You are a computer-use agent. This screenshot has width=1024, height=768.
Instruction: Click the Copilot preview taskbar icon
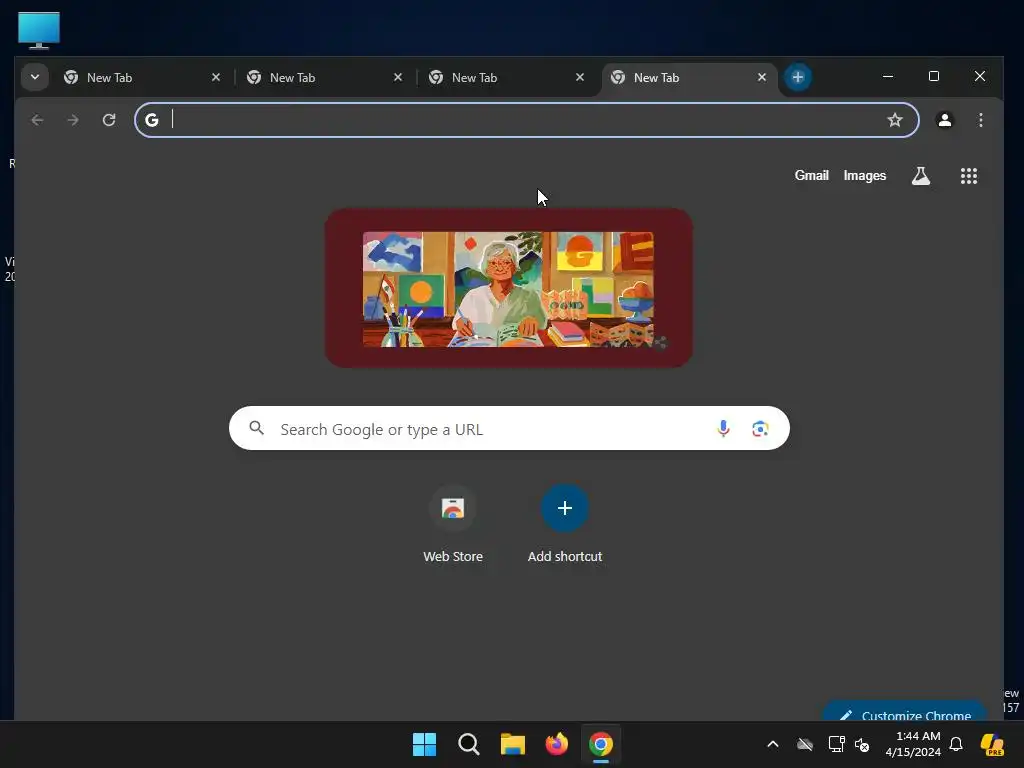pyautogui.click(x=991, y=744)
